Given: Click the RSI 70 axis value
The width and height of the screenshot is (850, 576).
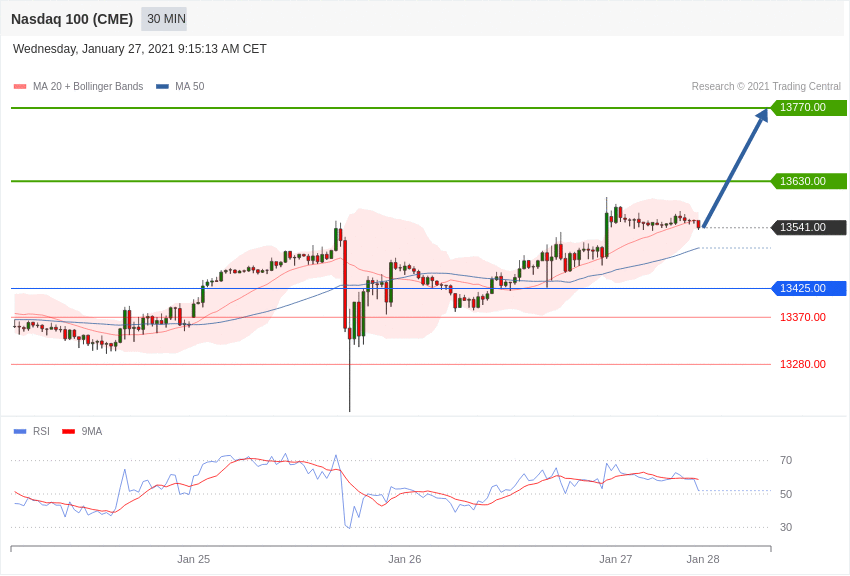Looking at the screenshot, I should tap(786, 461).
